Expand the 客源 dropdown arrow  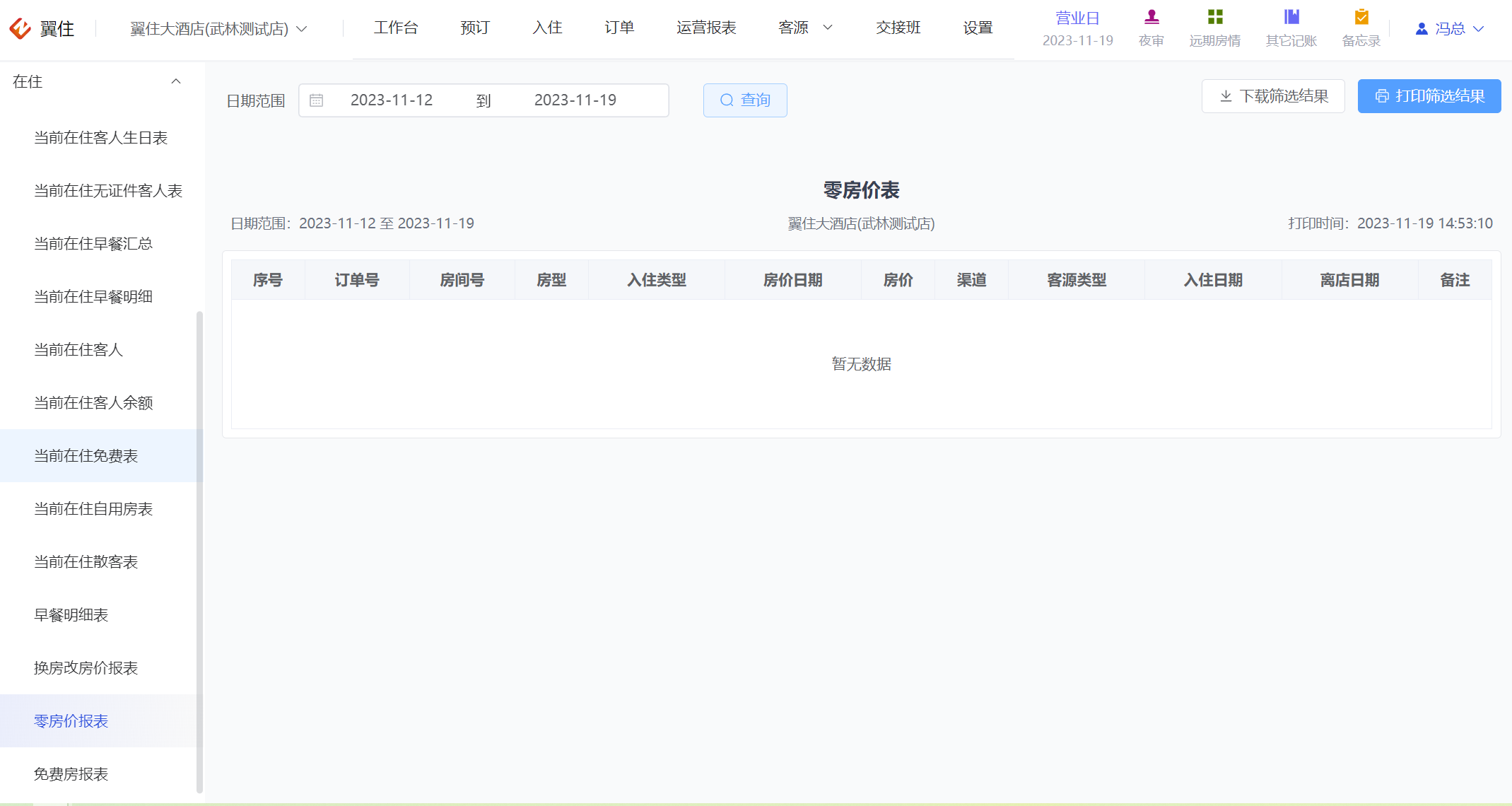pyautogui.click(x=828, y=28)
